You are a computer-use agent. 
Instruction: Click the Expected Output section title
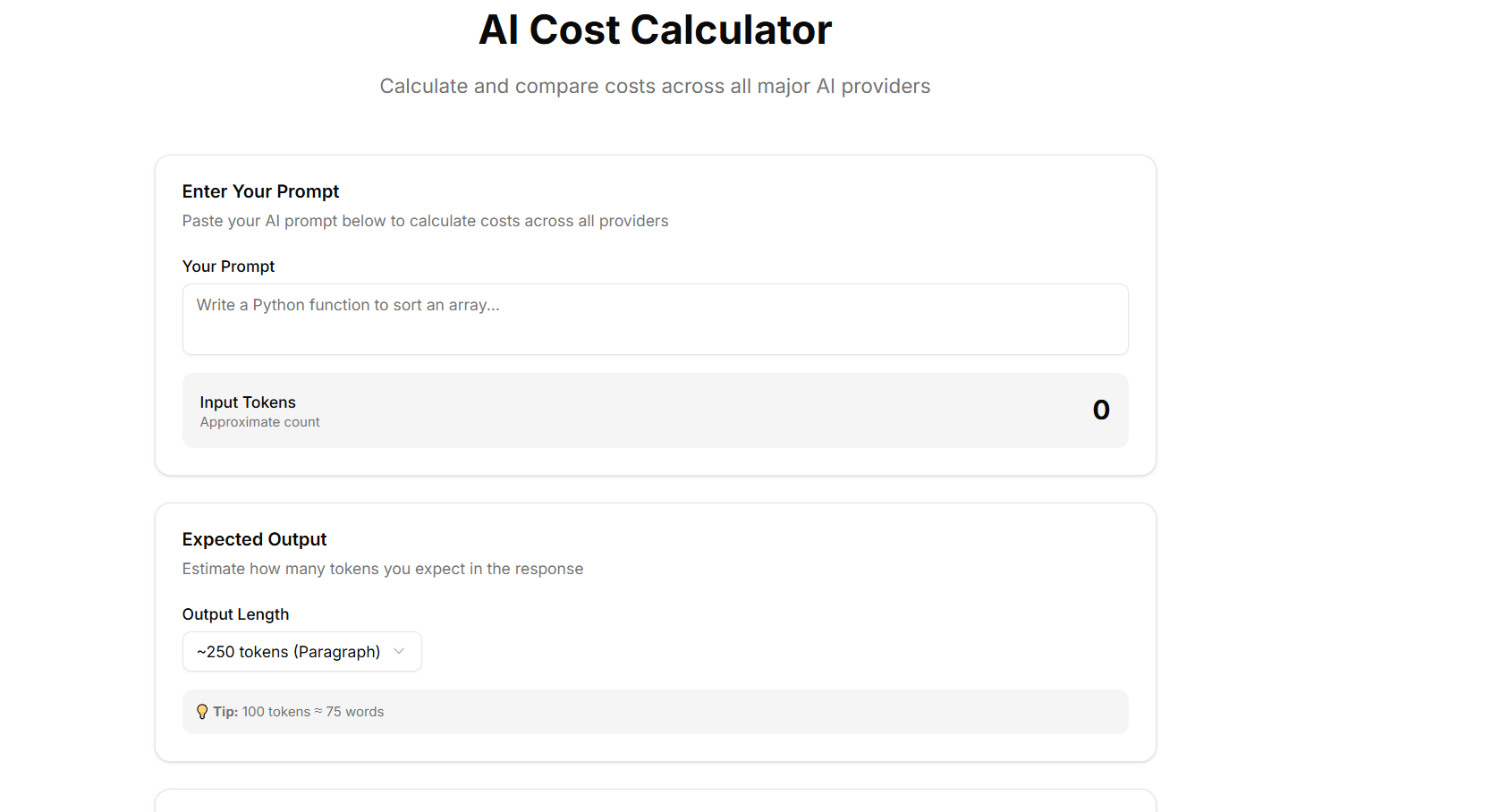pos(254,539)
